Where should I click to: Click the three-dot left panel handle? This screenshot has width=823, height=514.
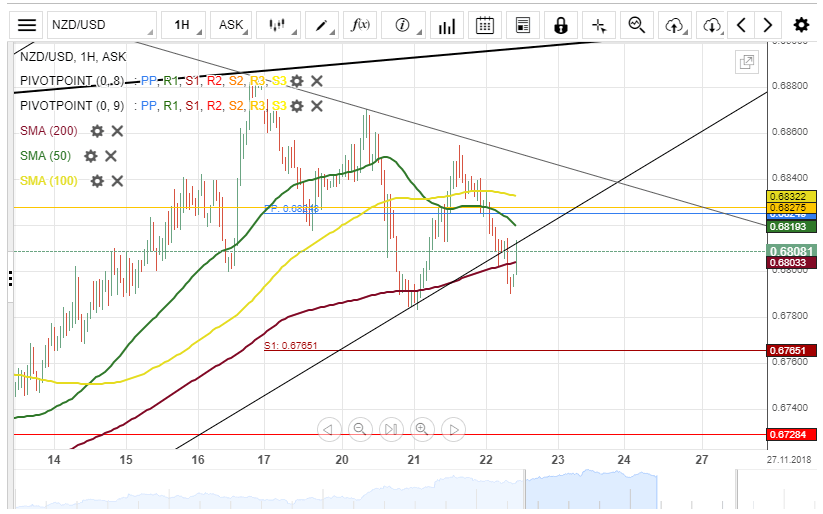(10, 278)
